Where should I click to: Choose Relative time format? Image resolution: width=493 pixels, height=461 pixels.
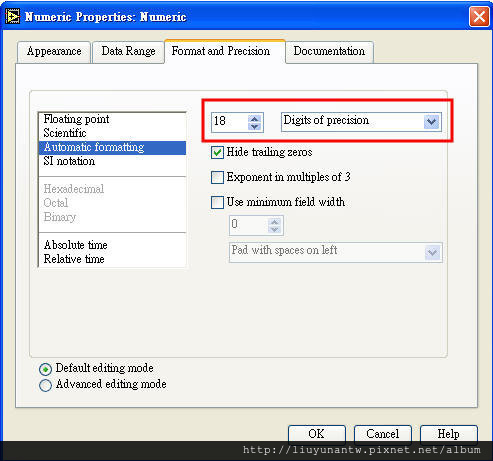pyautogui.click(x=112, y=259)
